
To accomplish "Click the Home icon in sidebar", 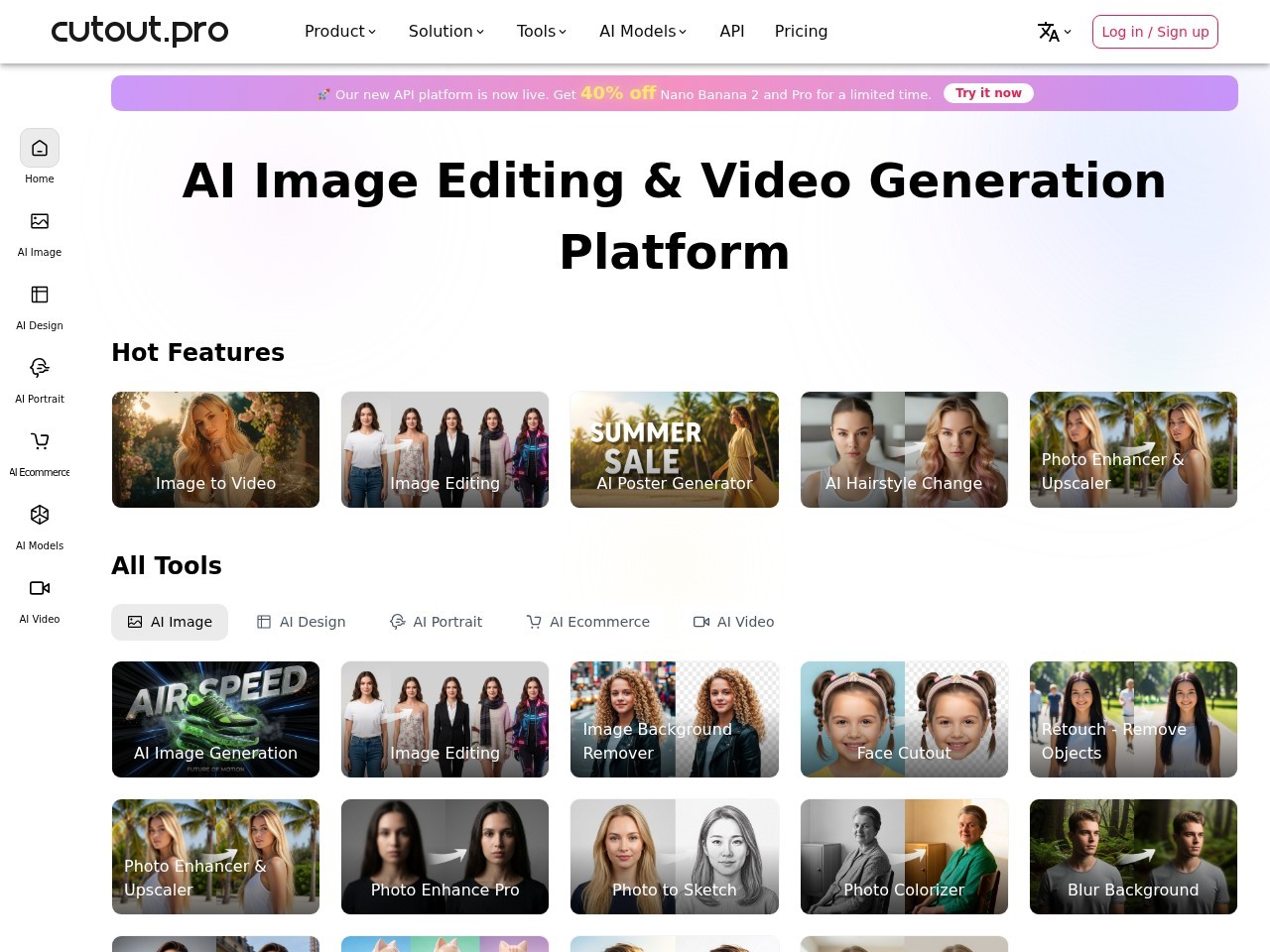I will [x=40, y=149].
